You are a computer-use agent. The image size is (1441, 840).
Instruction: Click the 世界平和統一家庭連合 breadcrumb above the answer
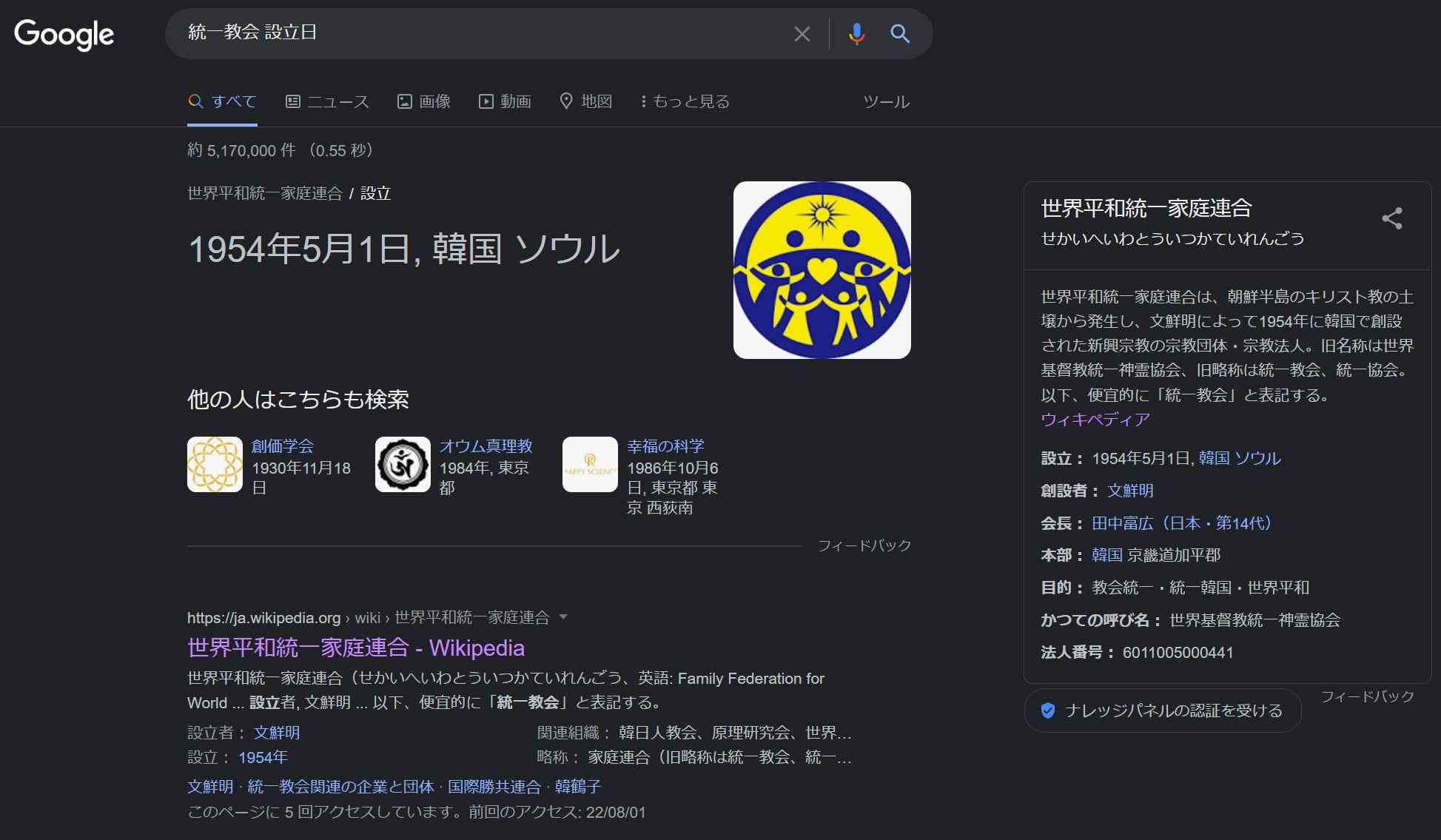pyautogui.click(x=265, y=193)
